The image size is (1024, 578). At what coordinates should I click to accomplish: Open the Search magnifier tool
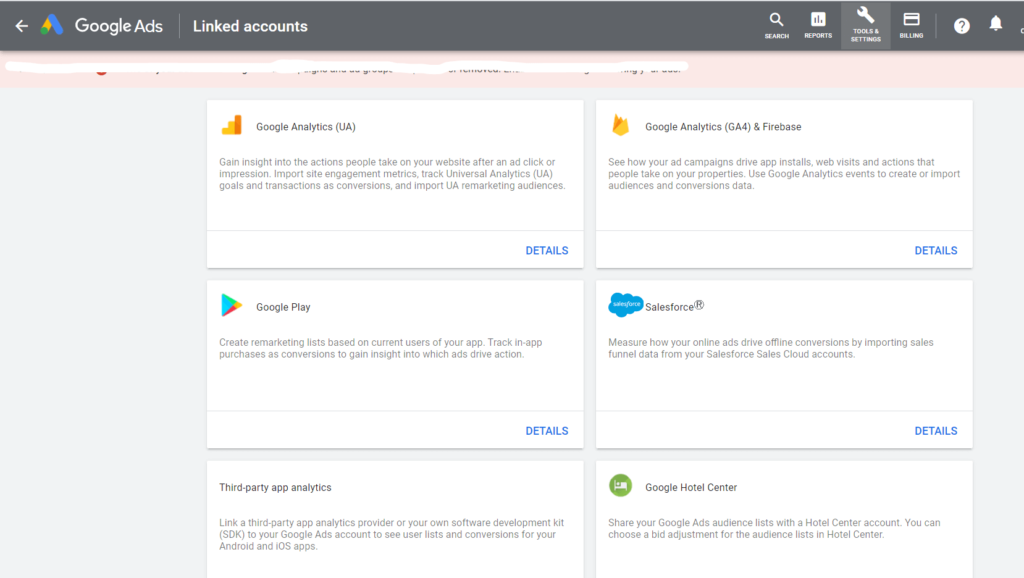[776, 25]
